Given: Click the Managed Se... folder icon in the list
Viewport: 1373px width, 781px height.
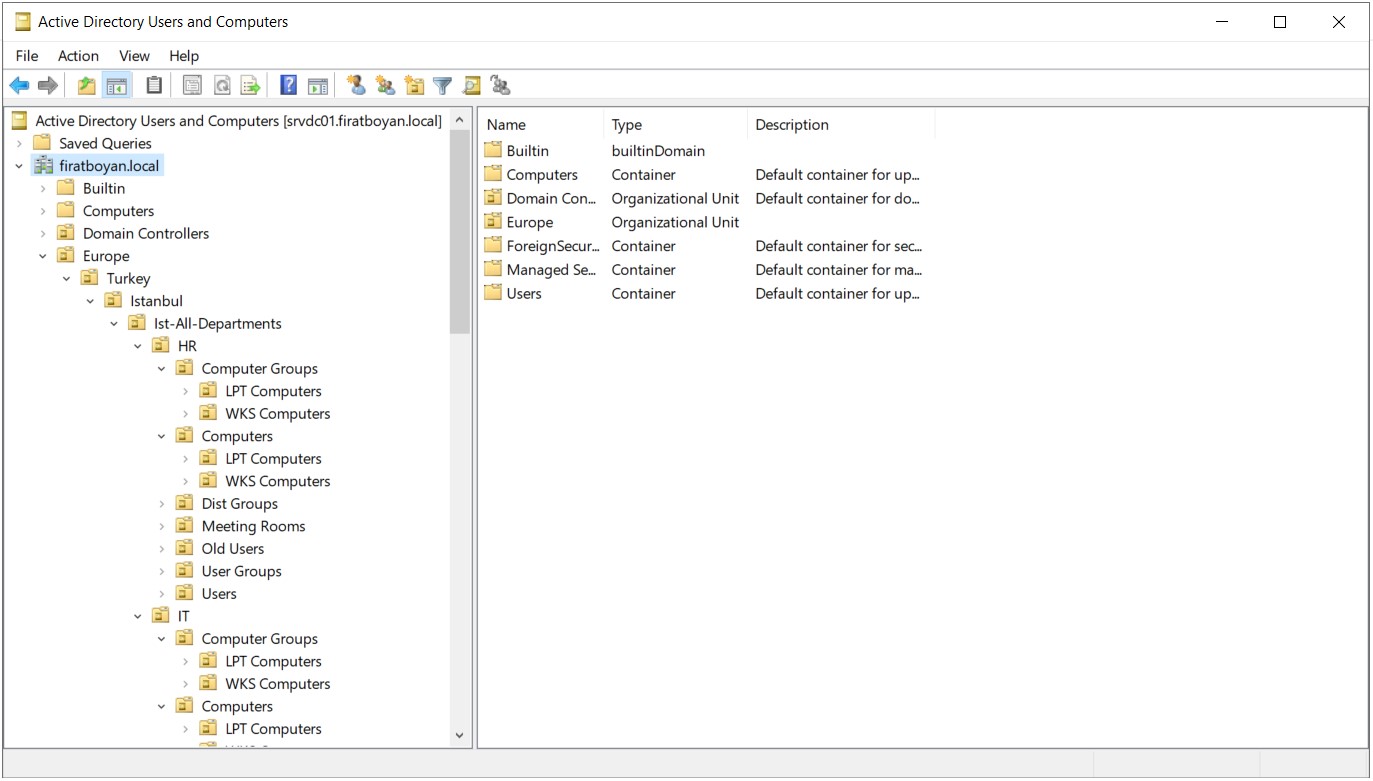Looking at the screenshot, I should click(492, 270).
